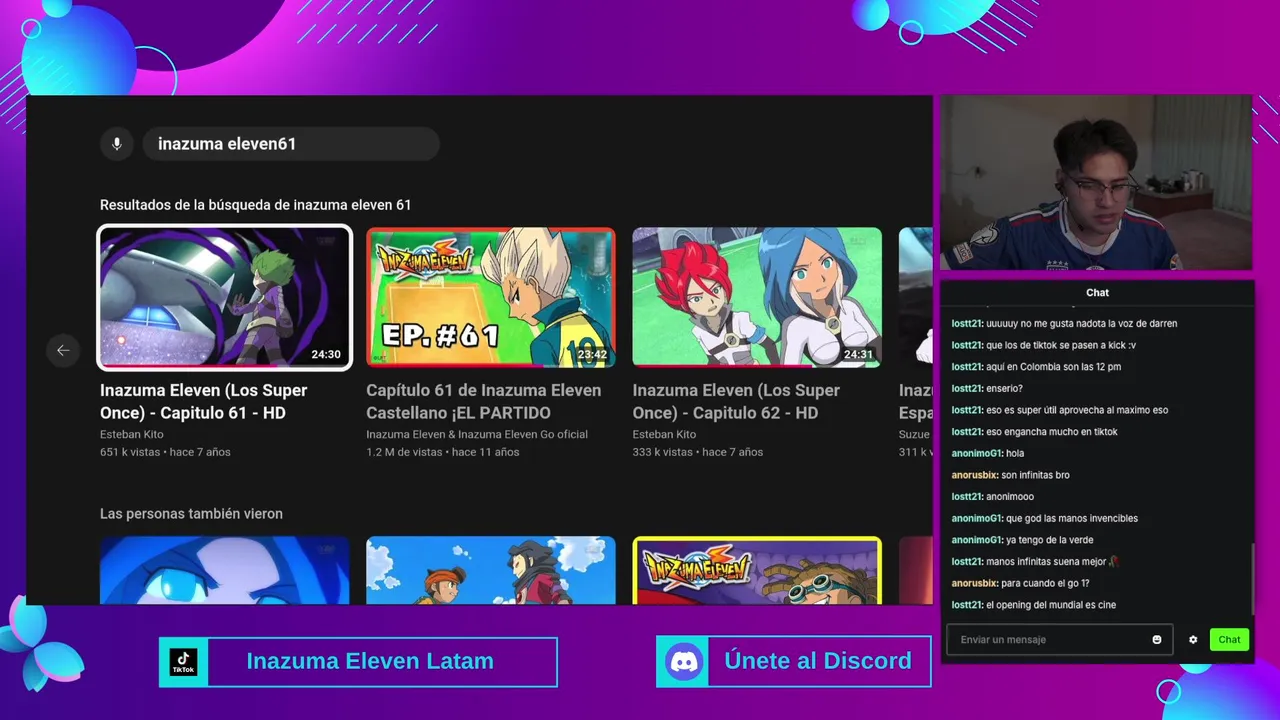Viewport: 1280px width, 720px height.
Task: Click channel 'Inazuma Eleven & Inazuma Eleven Go oficial'
Action: pyautogui.click(x=477, y=434)
